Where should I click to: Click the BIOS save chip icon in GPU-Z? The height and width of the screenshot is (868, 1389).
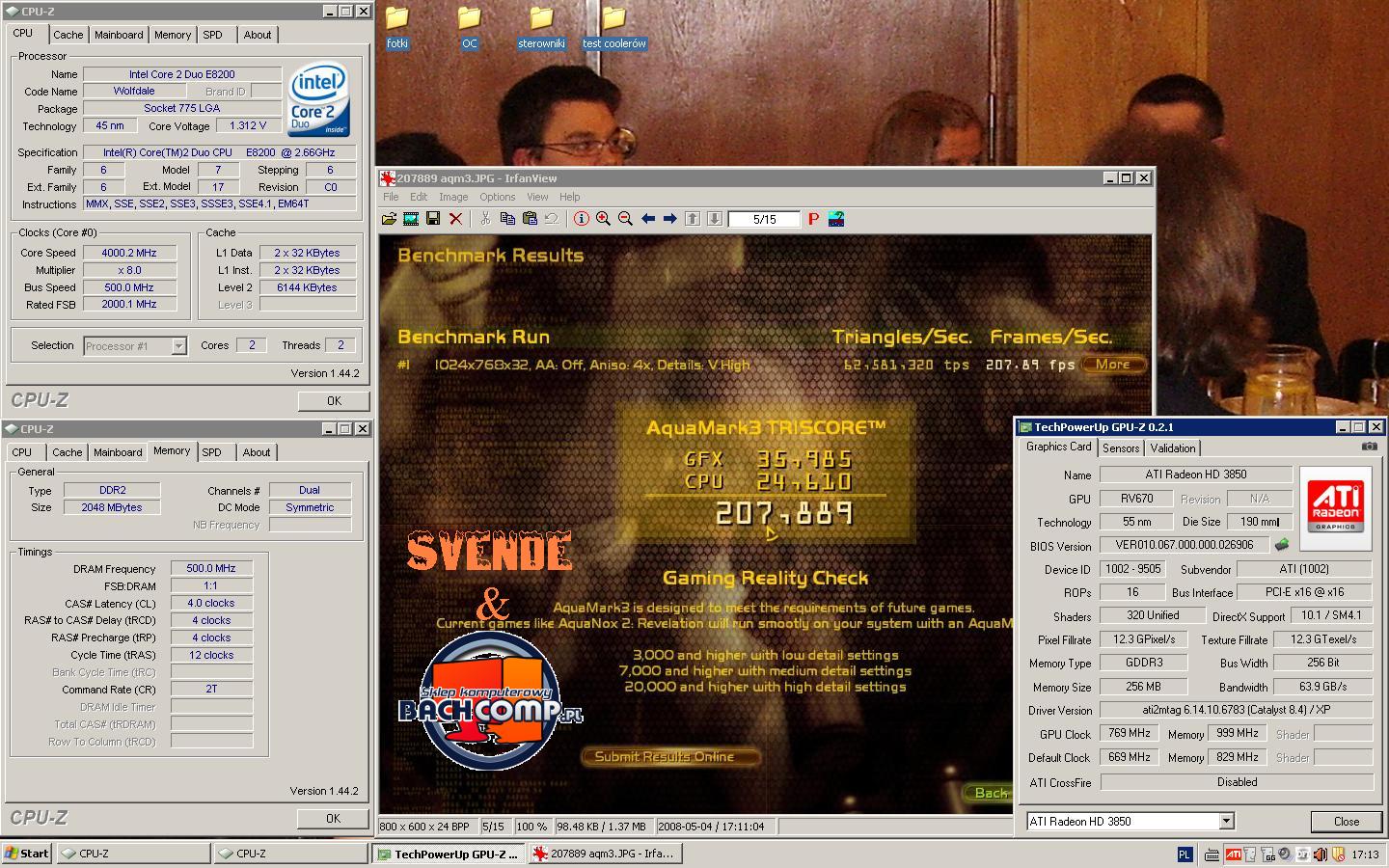[x=1282, y=545]
